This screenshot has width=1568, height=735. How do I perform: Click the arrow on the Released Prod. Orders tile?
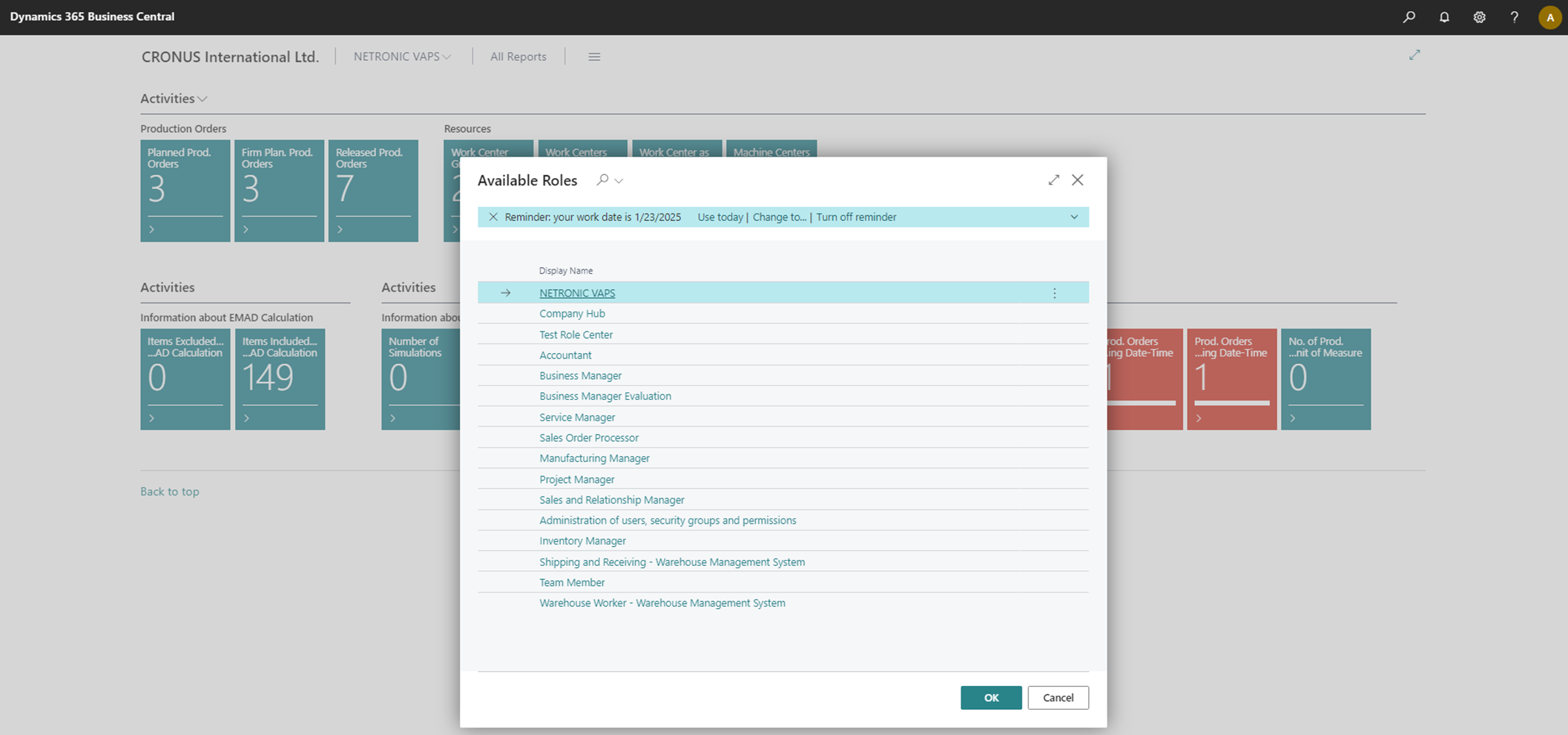click(341, 228)
